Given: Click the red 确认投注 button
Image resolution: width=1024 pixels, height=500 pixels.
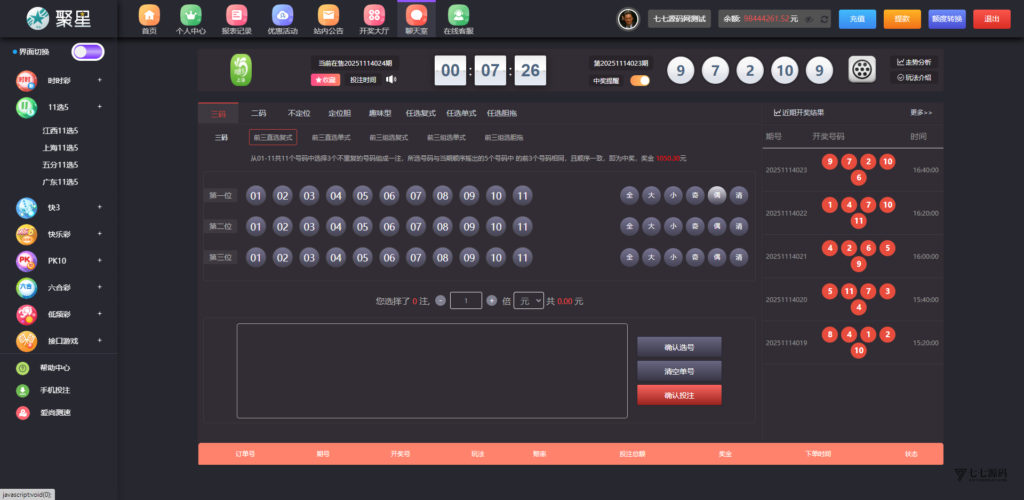Looking at the screenshot, I should tap(679, 395).
